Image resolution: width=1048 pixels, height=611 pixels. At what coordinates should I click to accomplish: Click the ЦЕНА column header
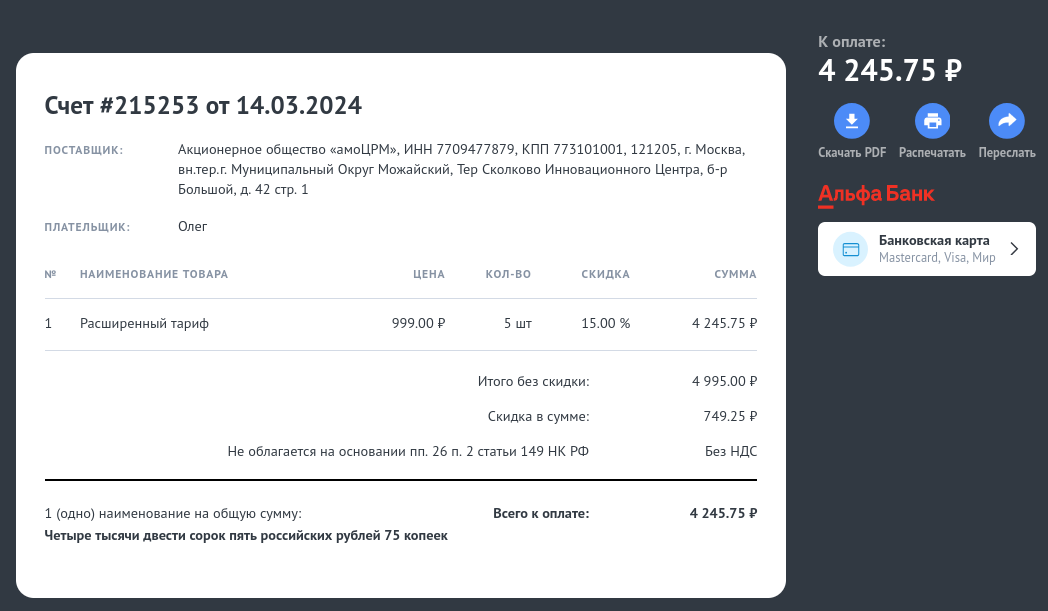pyautogui.click(x=429, y=274)
